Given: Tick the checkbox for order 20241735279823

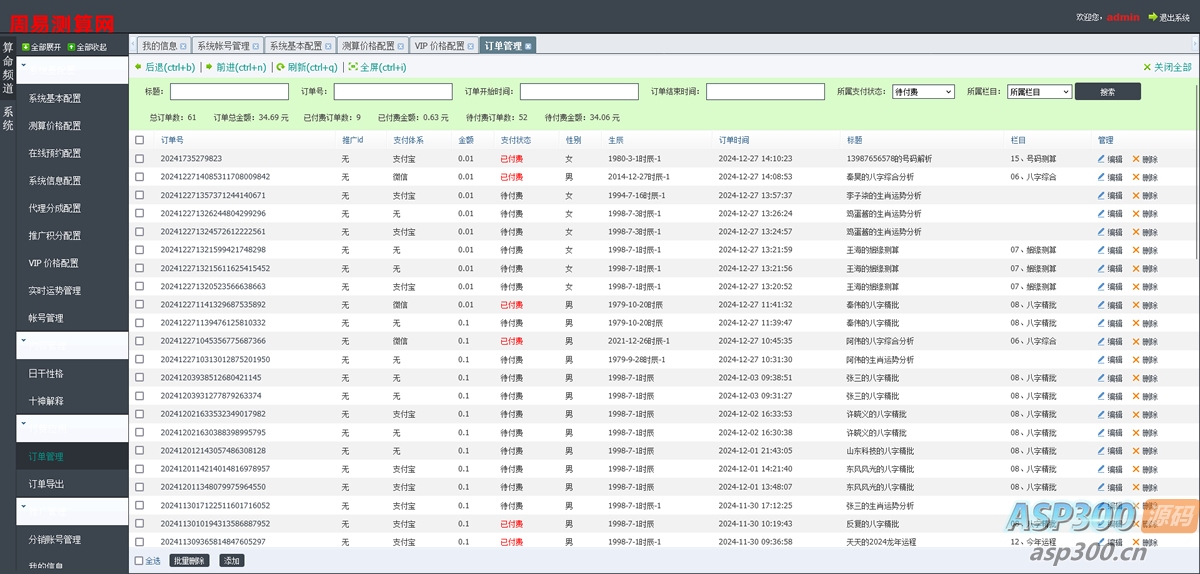Looking at the screenshot, I should tap(140, 158).
